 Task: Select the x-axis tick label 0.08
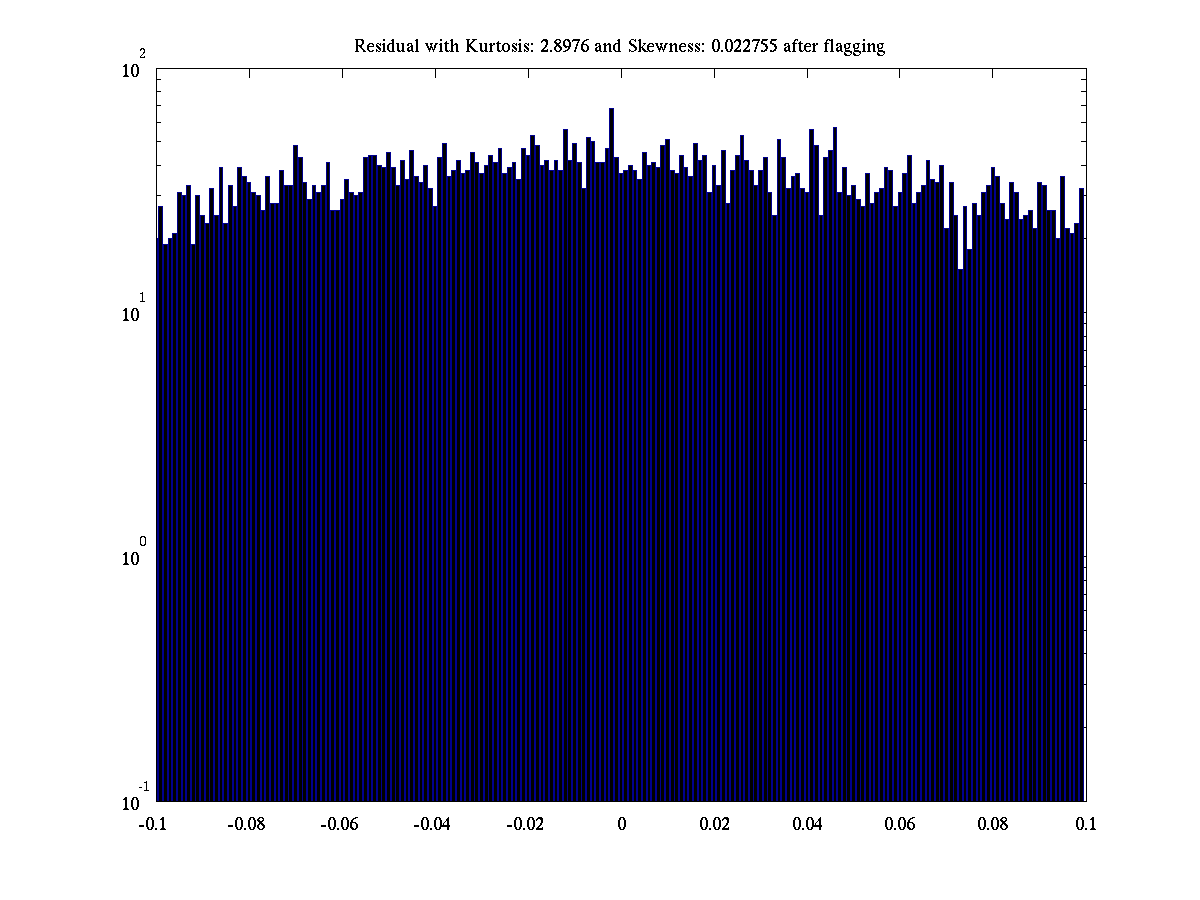993,824
